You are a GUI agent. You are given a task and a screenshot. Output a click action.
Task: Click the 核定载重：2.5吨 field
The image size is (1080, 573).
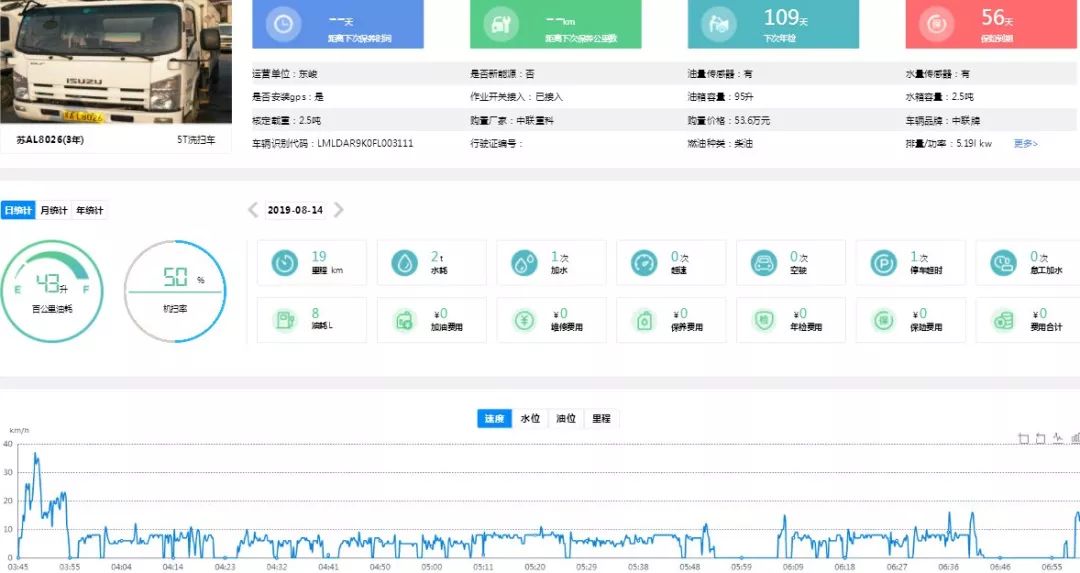point(287,121)
